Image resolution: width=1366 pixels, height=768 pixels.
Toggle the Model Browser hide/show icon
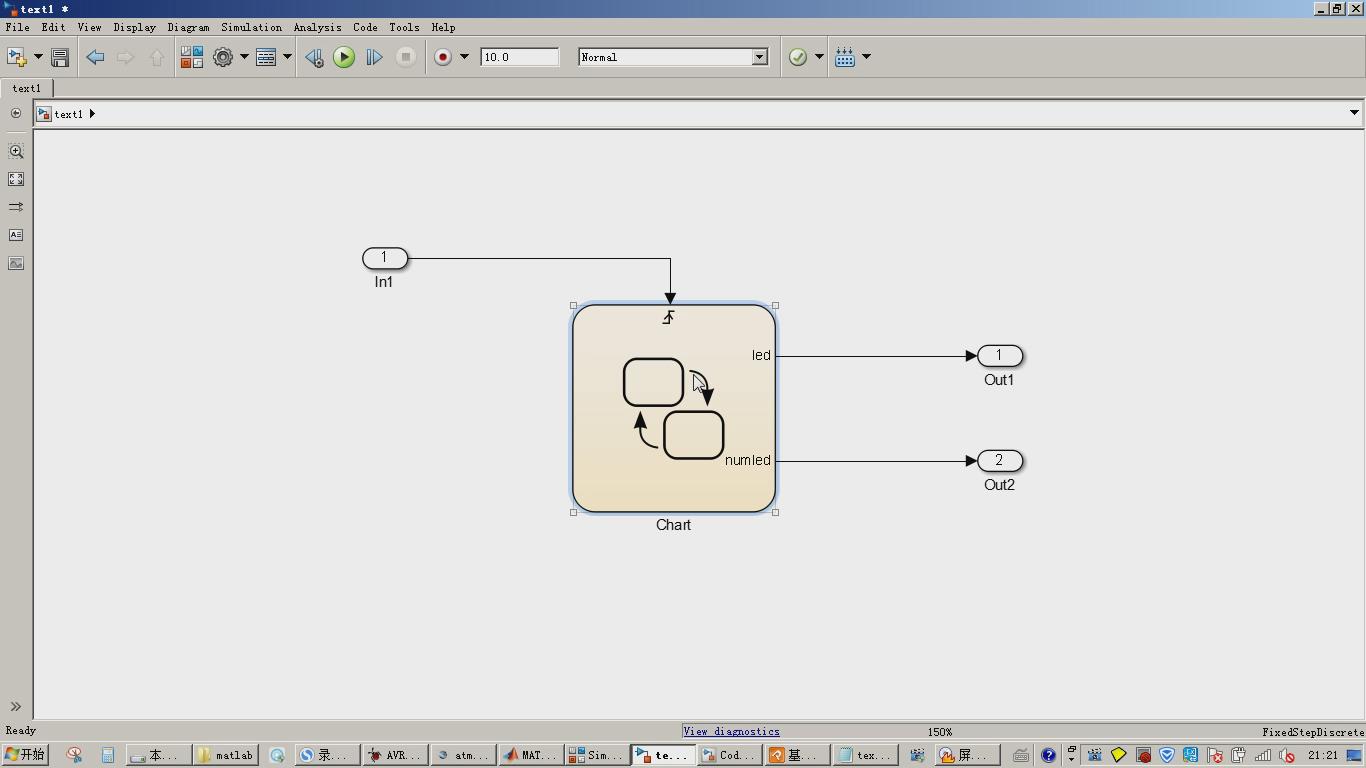coord(15,113)
